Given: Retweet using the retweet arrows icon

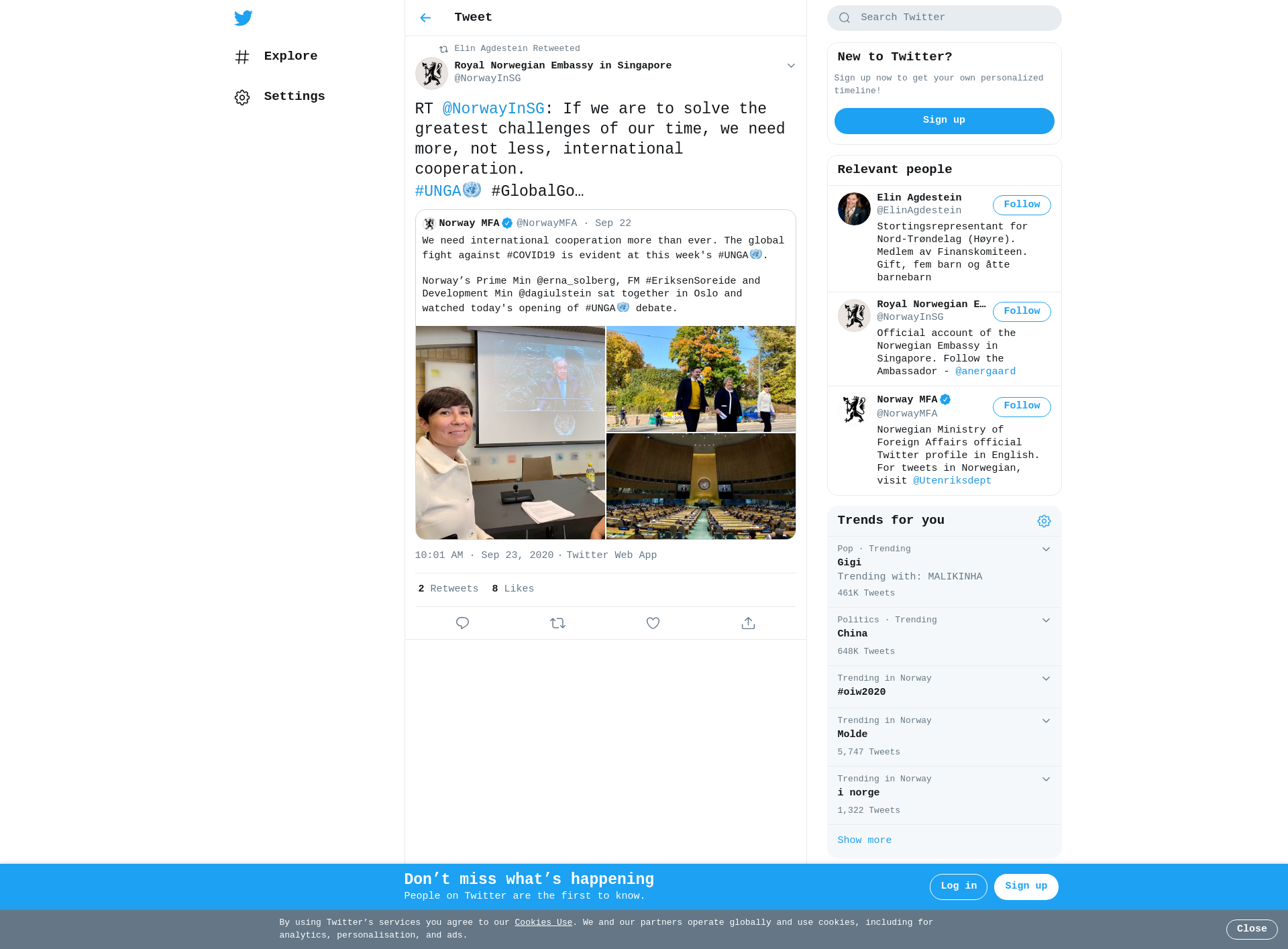Looking at the screenshot, I should (x=557, y=623).
